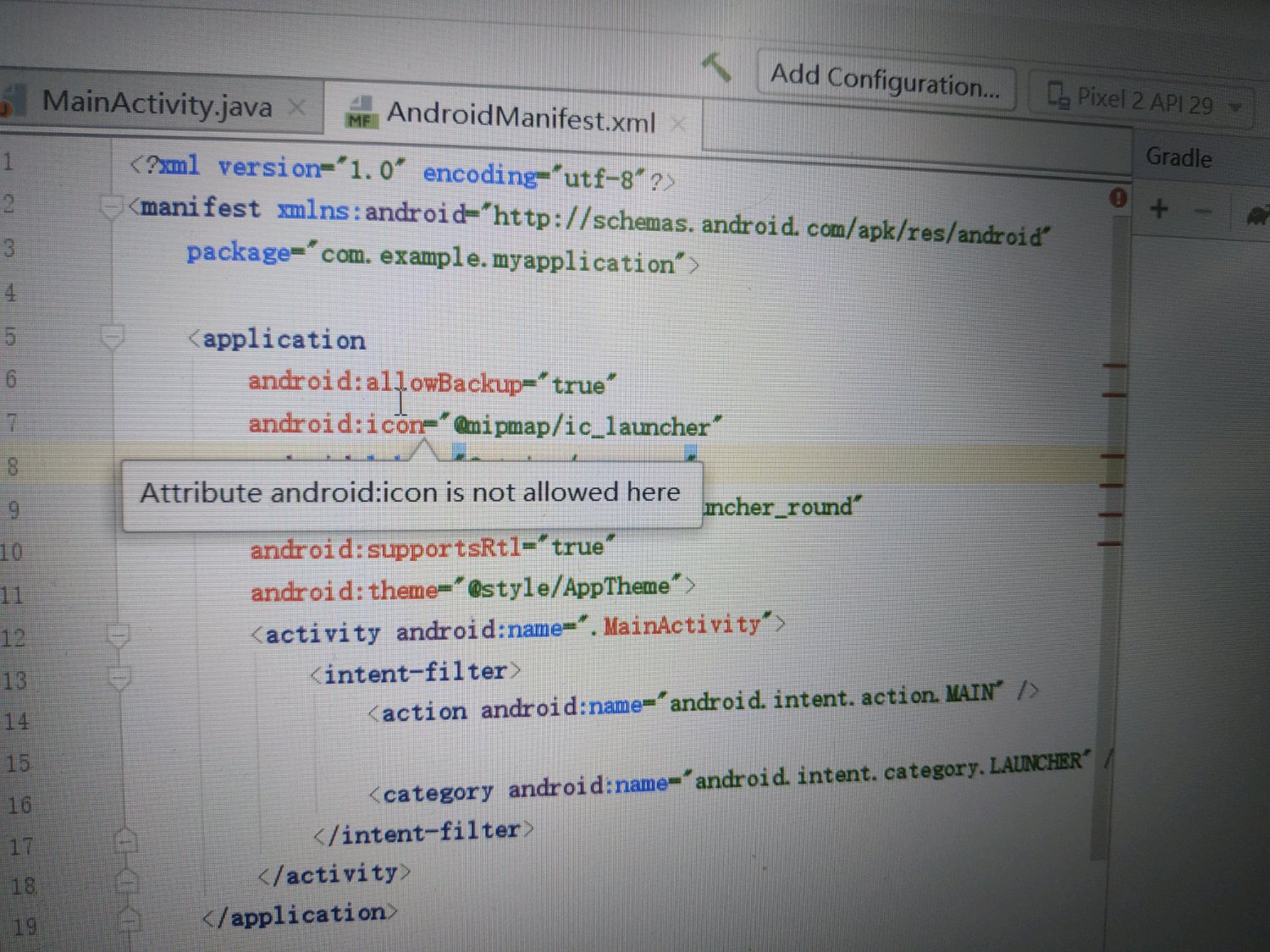Open the Pixel 2 API 29 device dropdown
The width and height of the screenshot is (1270, 952).
(1141, 101)
